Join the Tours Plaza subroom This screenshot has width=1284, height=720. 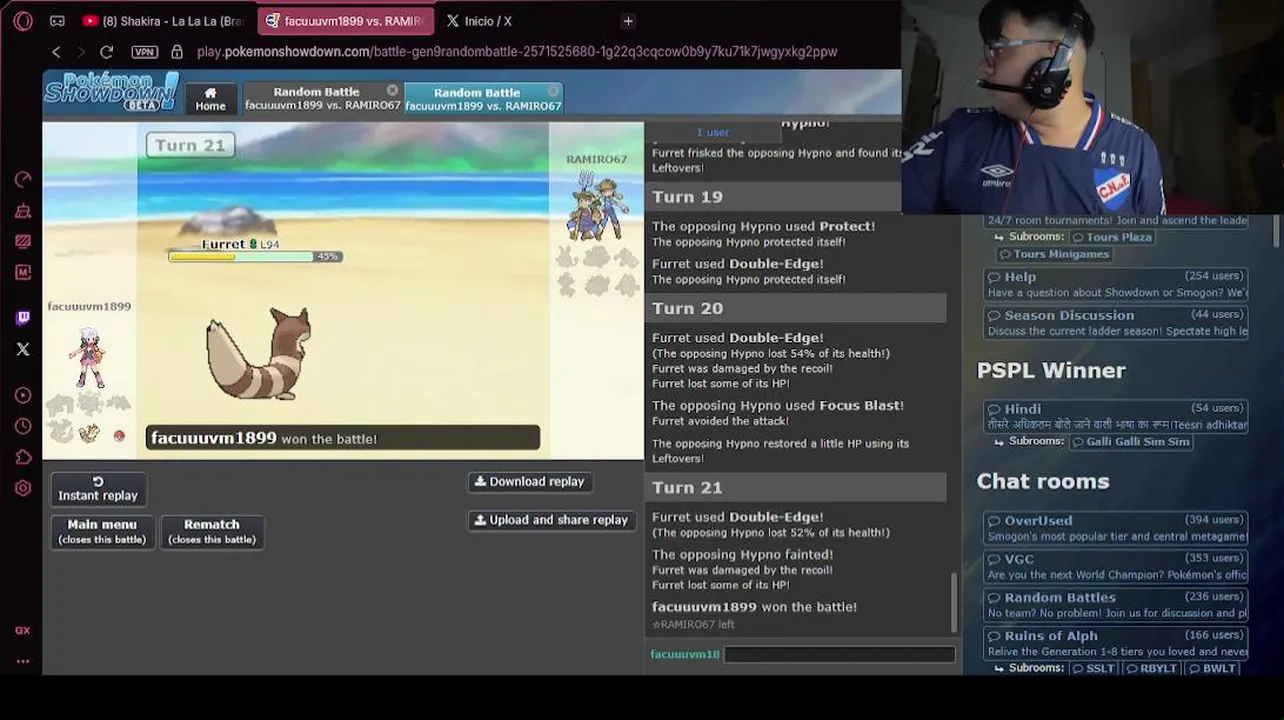(1112, 237)
